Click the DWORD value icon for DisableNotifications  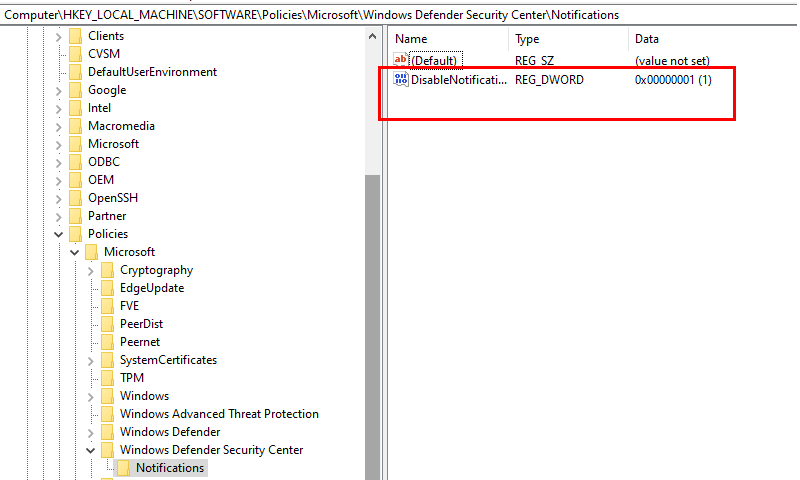click(401, 80)
